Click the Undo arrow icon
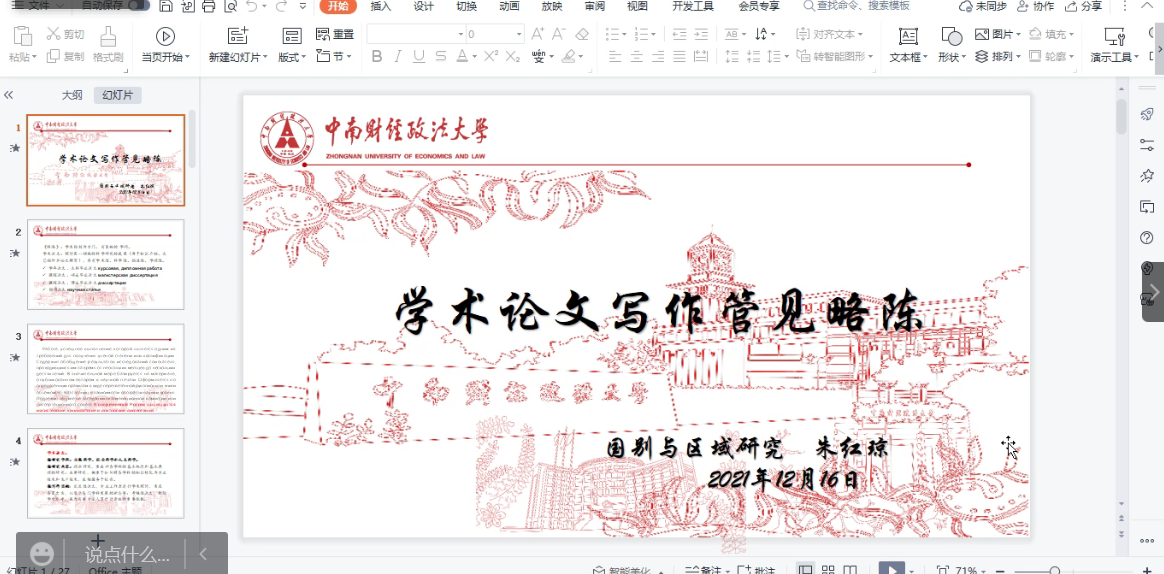Screen dimensions: 1164x574 [x=250, y=7]
